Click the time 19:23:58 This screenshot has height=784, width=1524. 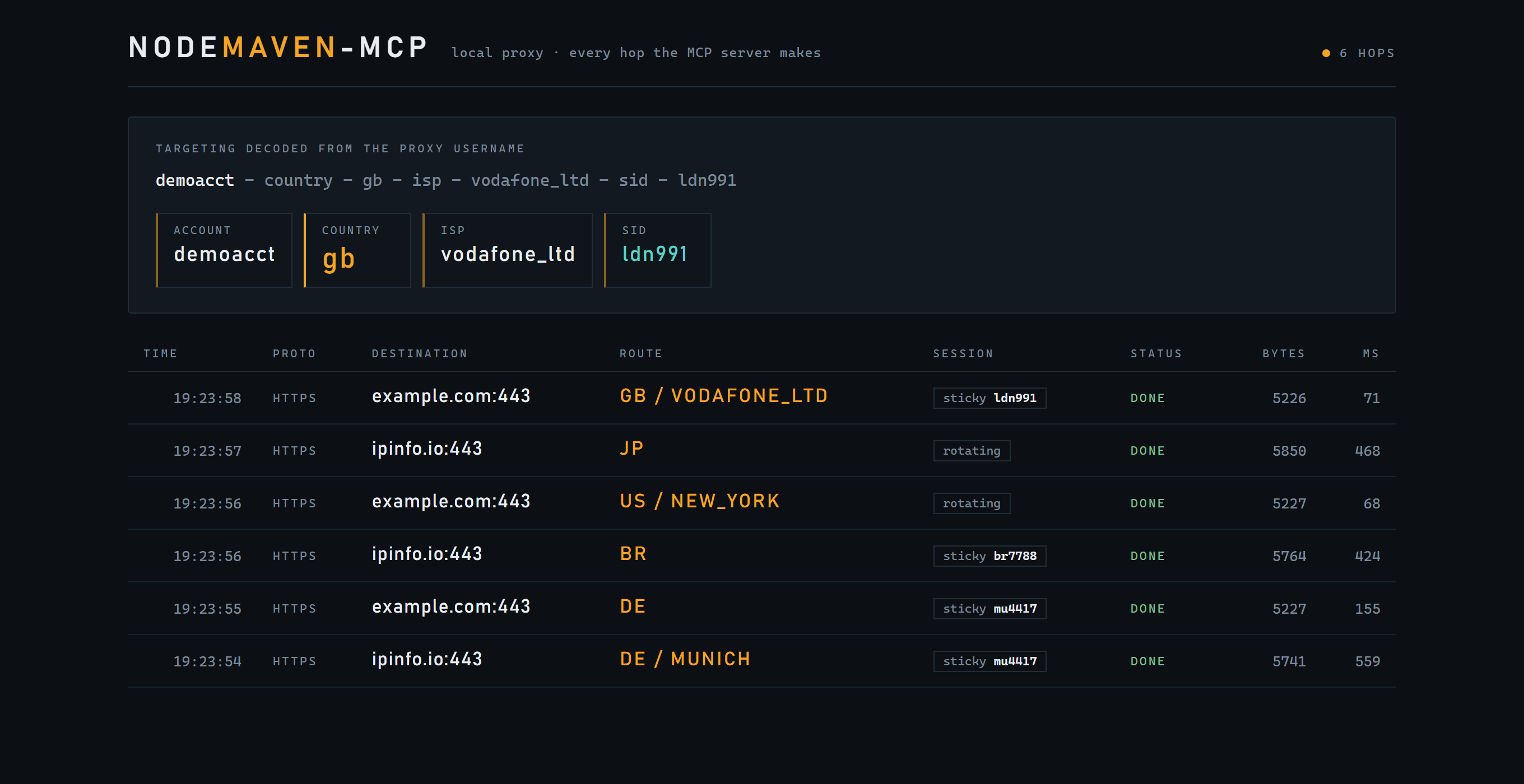click(x=207, y=399)
